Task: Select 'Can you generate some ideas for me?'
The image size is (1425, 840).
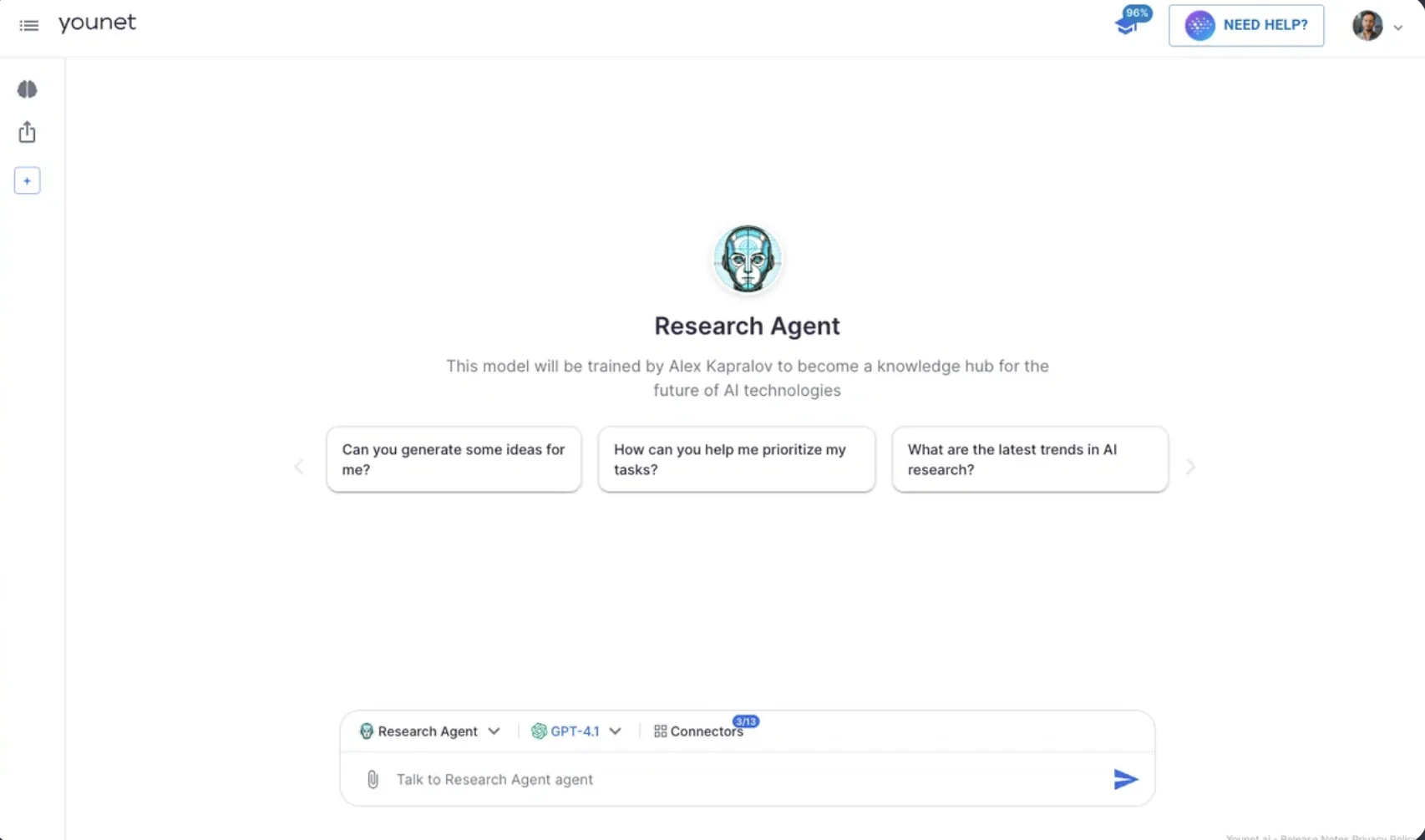Action: click(454, 459)
